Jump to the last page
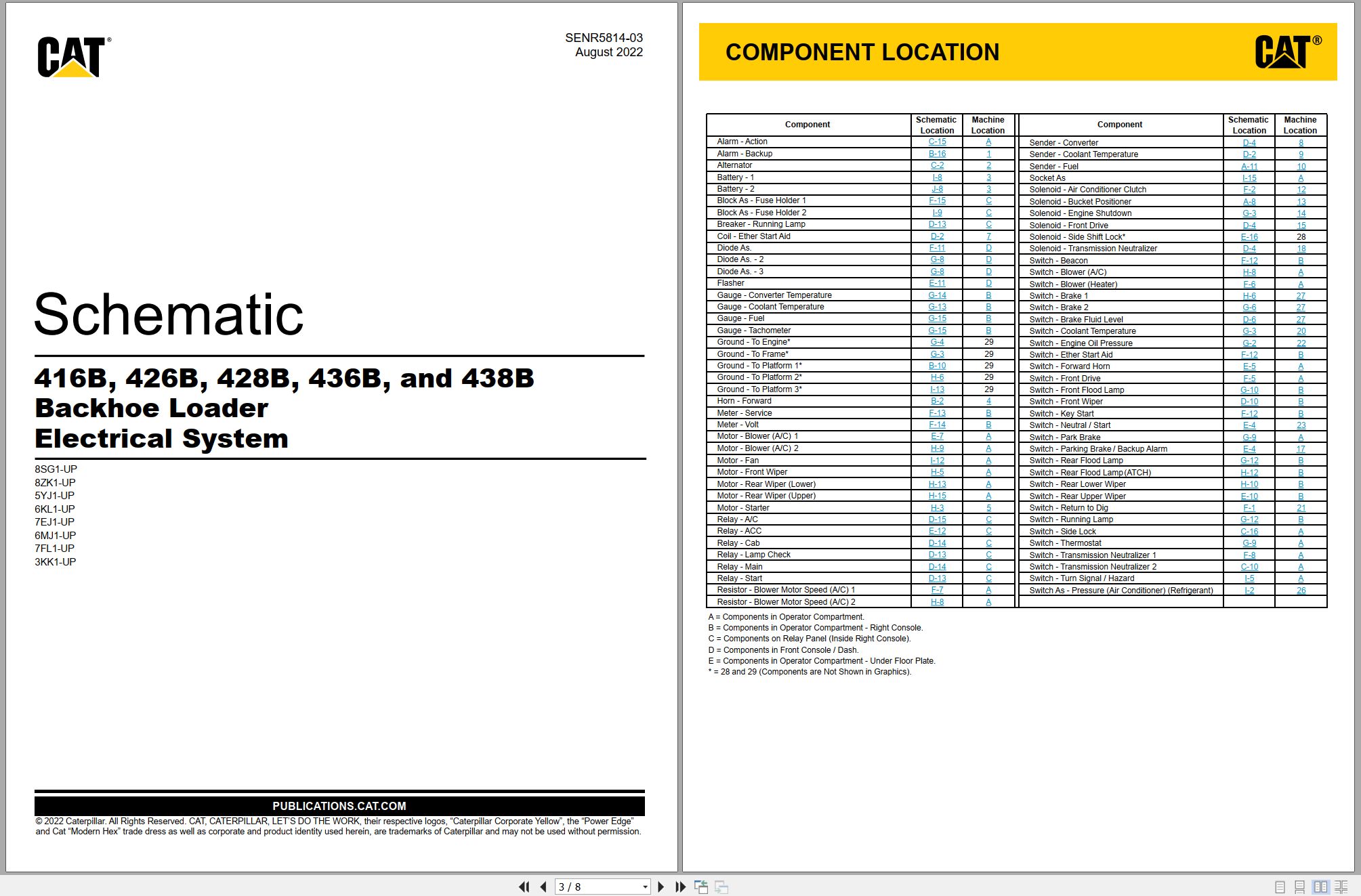This screenshot has width=1361, height=896. (680, 887)
